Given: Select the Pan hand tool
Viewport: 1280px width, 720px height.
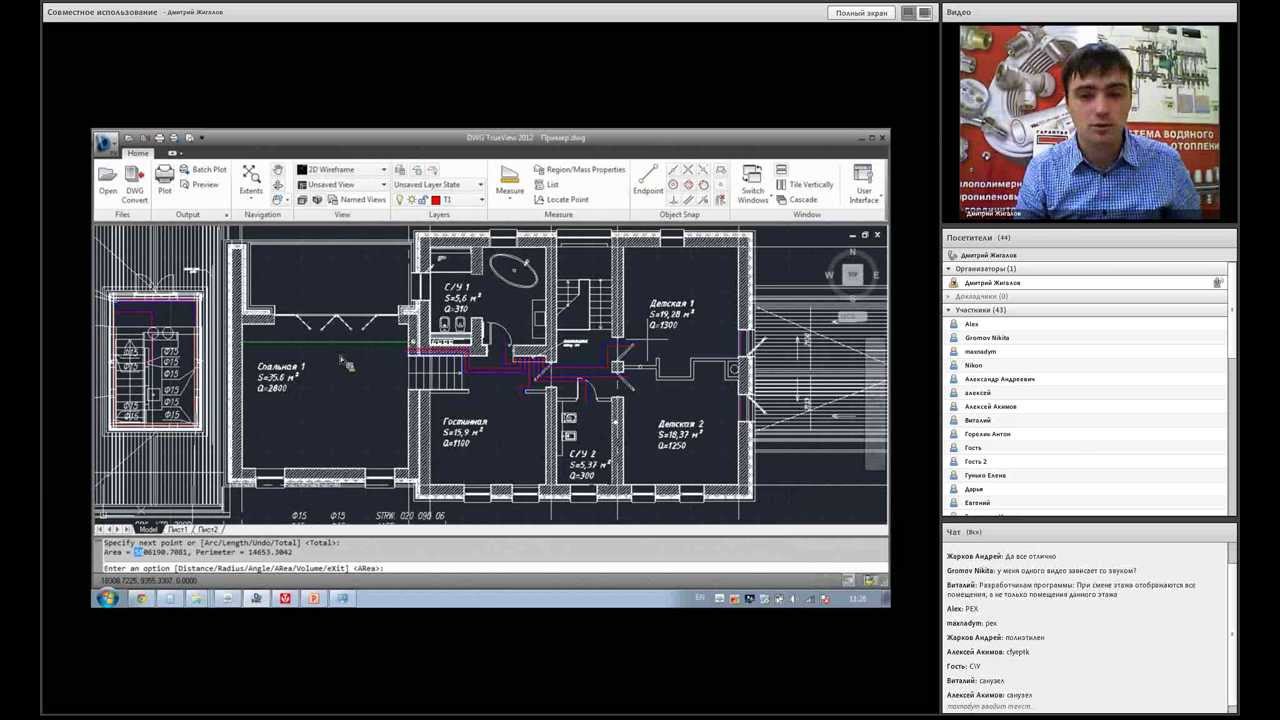Looking at the screenshot, I should [x=277, y=170].
